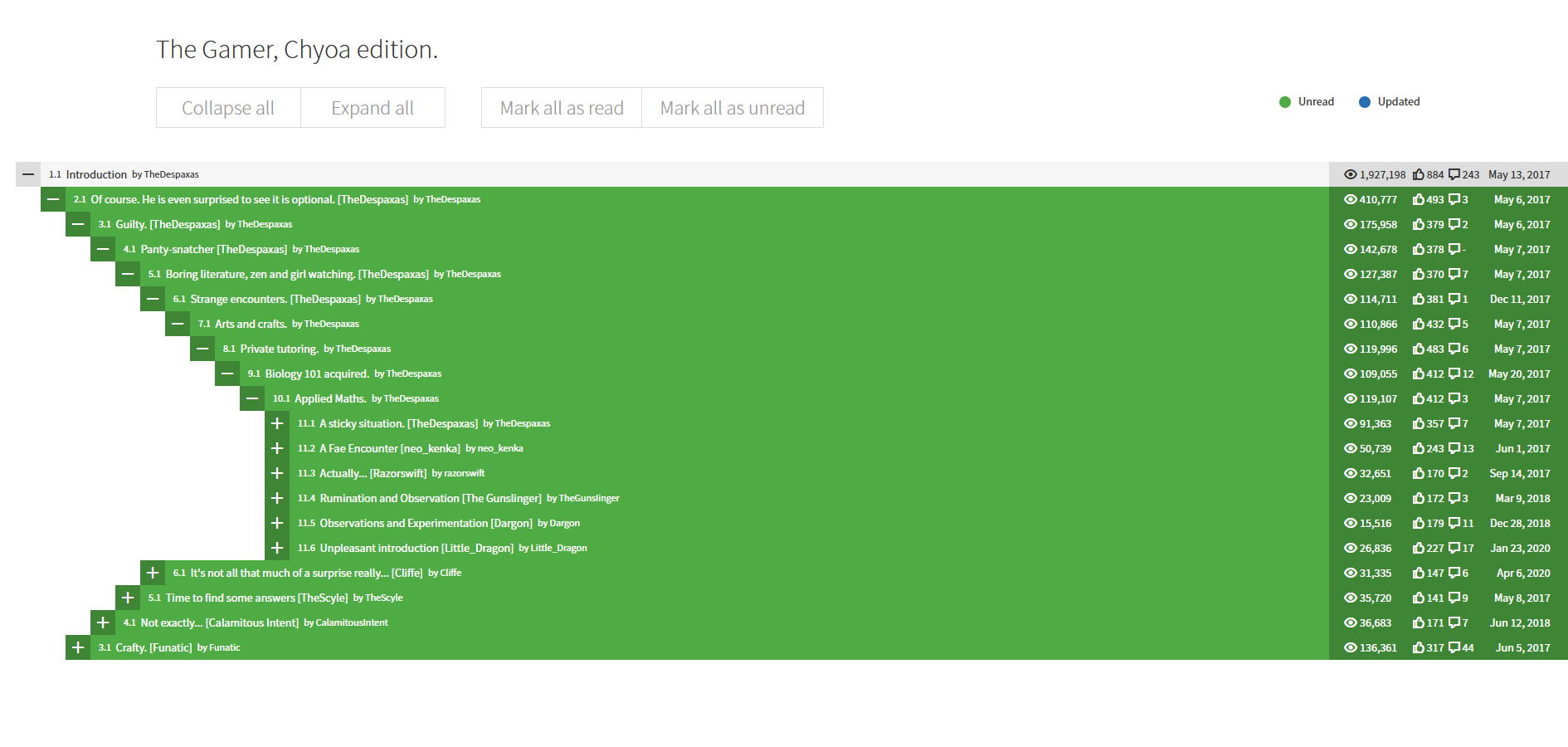
Task: Click thumbs-up icon on A Fae Encounter row
Action: [1418, 448]
